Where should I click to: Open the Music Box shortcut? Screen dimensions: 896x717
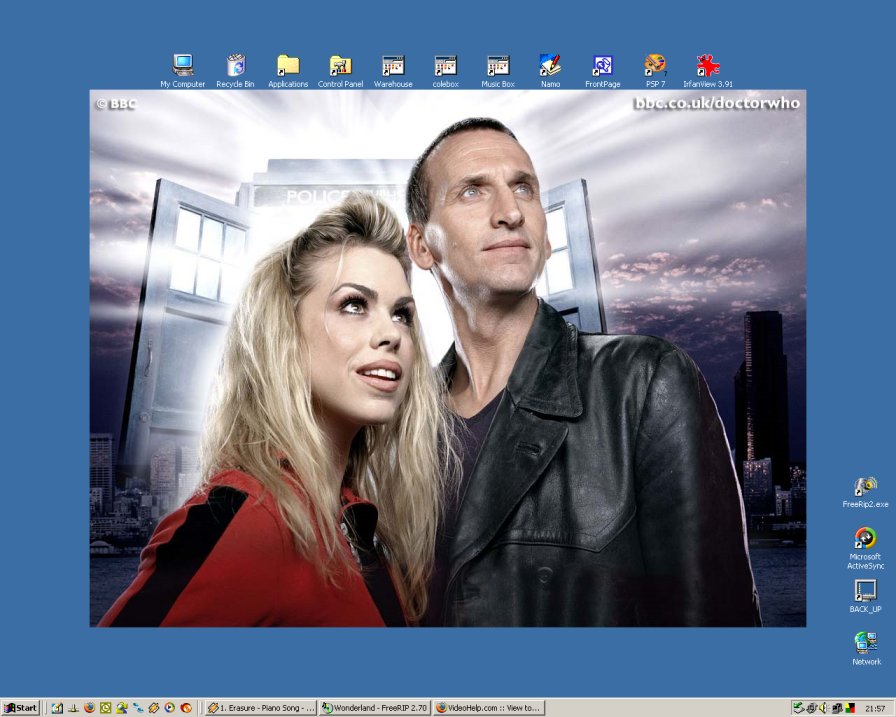pyautogui.click(x=498, y=71)
